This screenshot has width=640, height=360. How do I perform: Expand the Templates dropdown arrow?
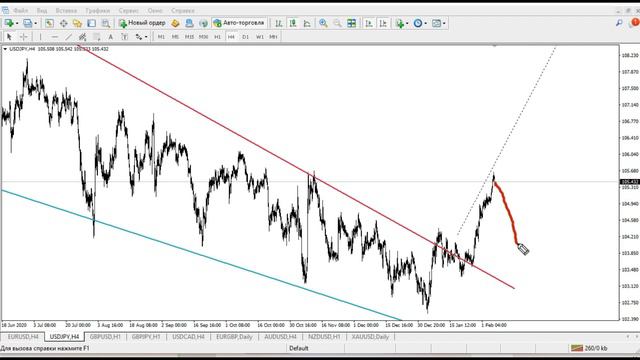(x=444, y=23)
